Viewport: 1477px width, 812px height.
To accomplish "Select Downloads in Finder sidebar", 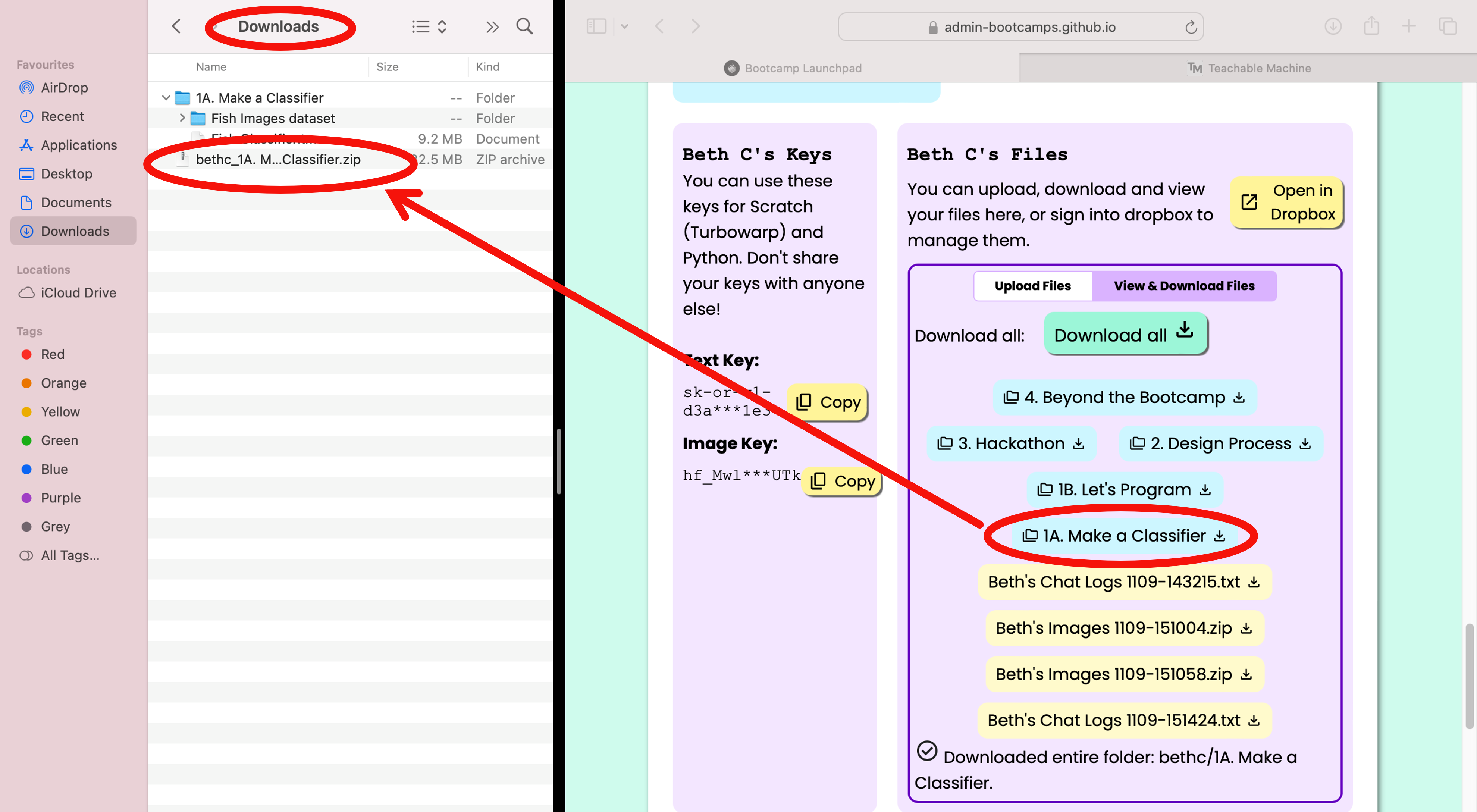I will tap(73, 231).
